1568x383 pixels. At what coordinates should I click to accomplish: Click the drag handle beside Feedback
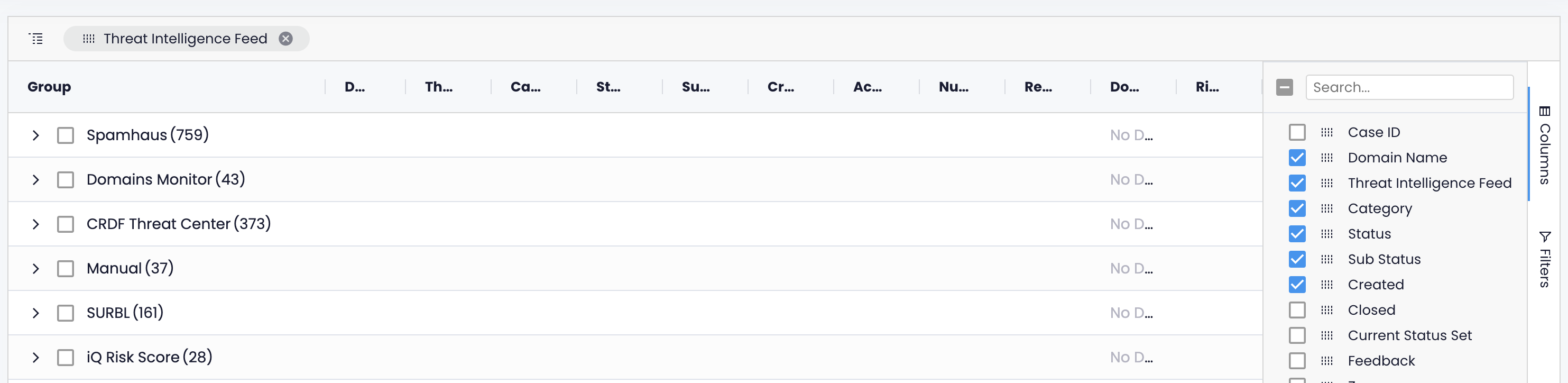click(x=1327, y=360)
